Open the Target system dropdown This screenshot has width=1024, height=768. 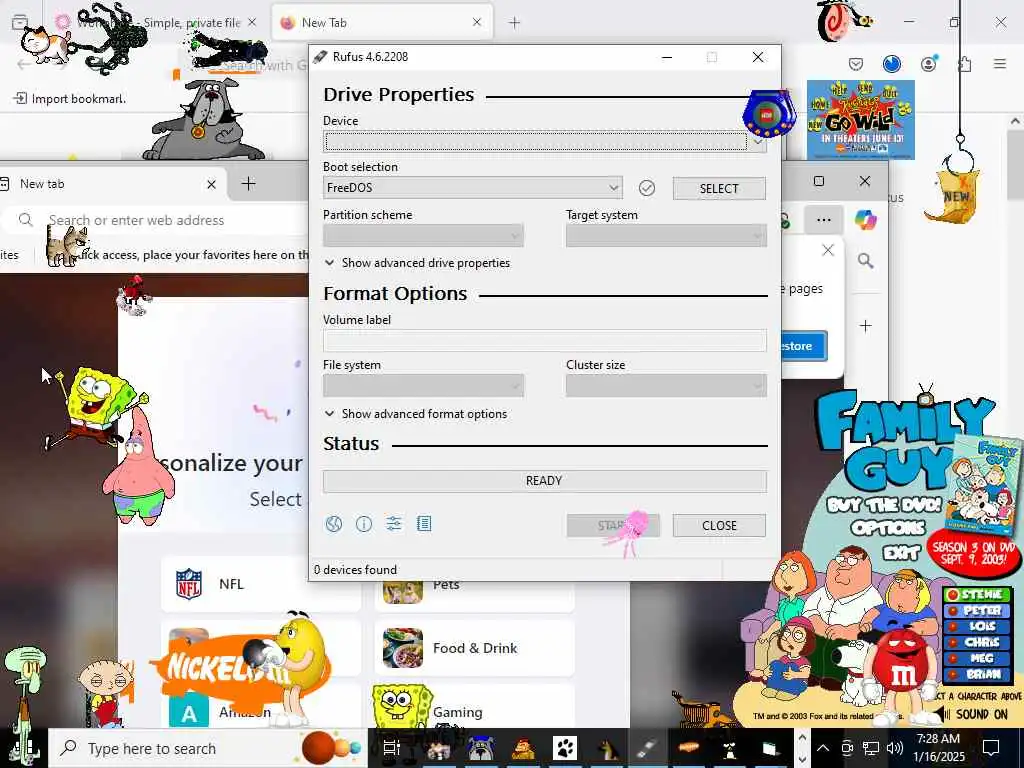tap(666, 236)
